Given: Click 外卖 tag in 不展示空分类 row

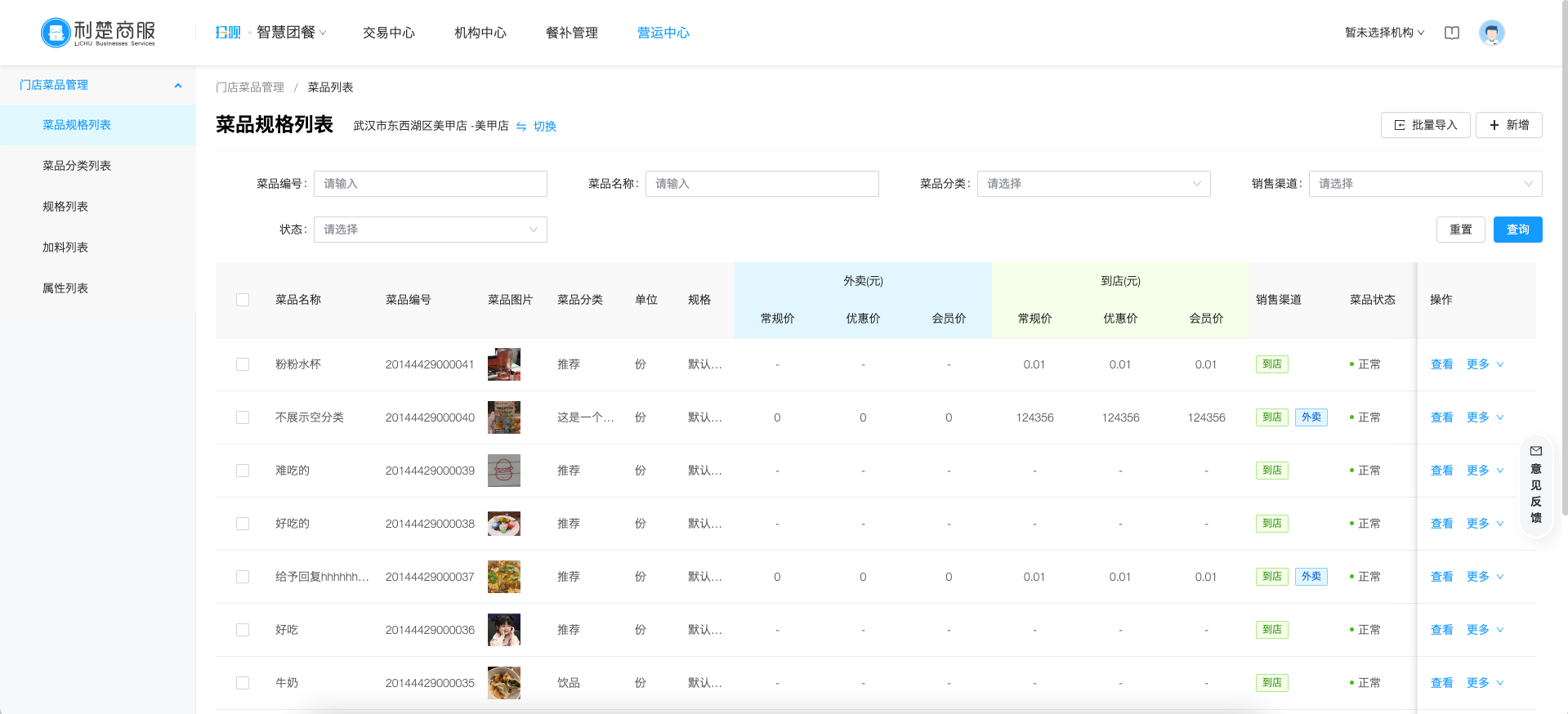Looking at the screenshot, I should pos(1311,417).
